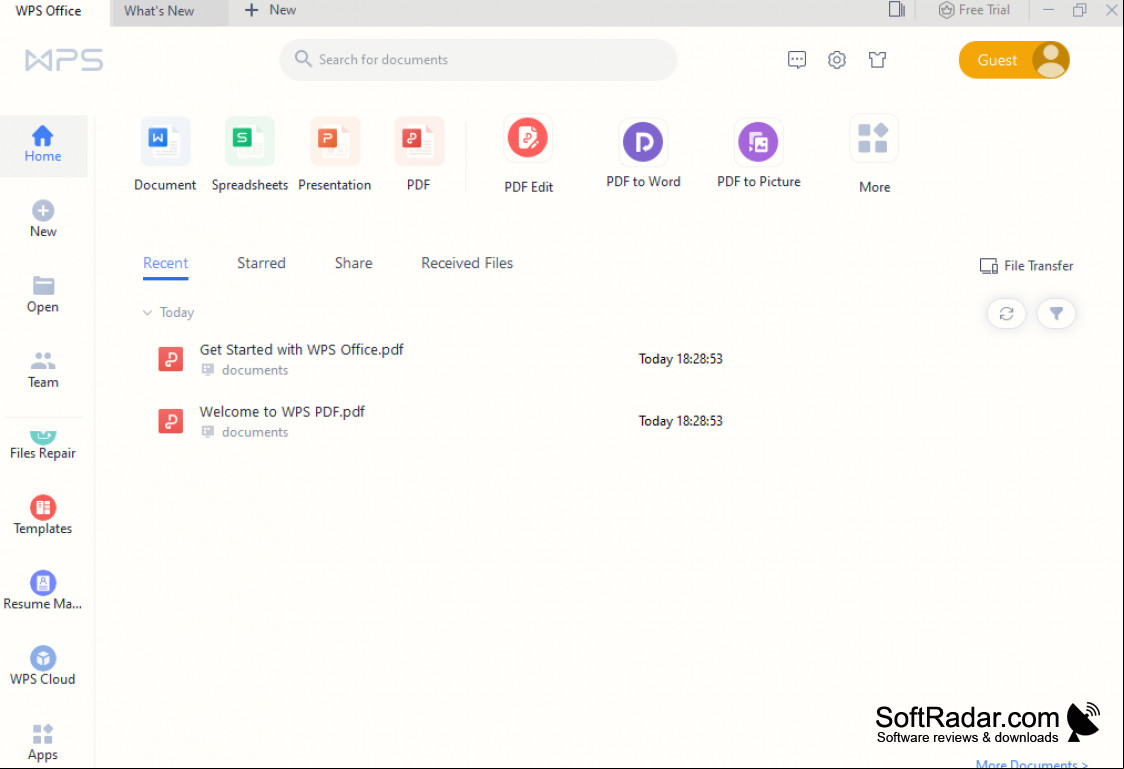Open the Received Files tab
This screenshot has height=769, width=1124.
click(467, 263)
